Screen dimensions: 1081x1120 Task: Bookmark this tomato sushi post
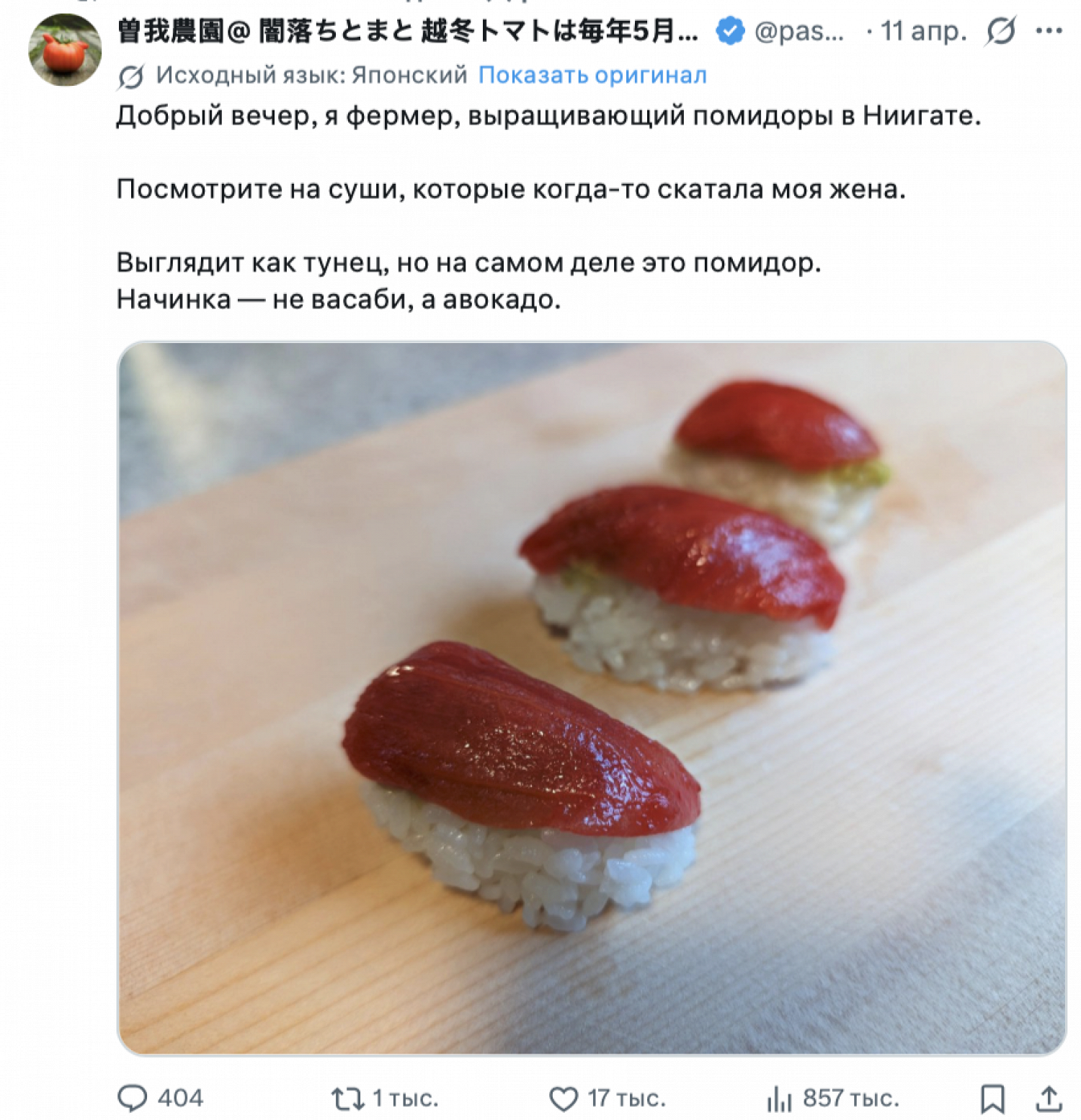pyautogui.click(x=992, y=1099)
